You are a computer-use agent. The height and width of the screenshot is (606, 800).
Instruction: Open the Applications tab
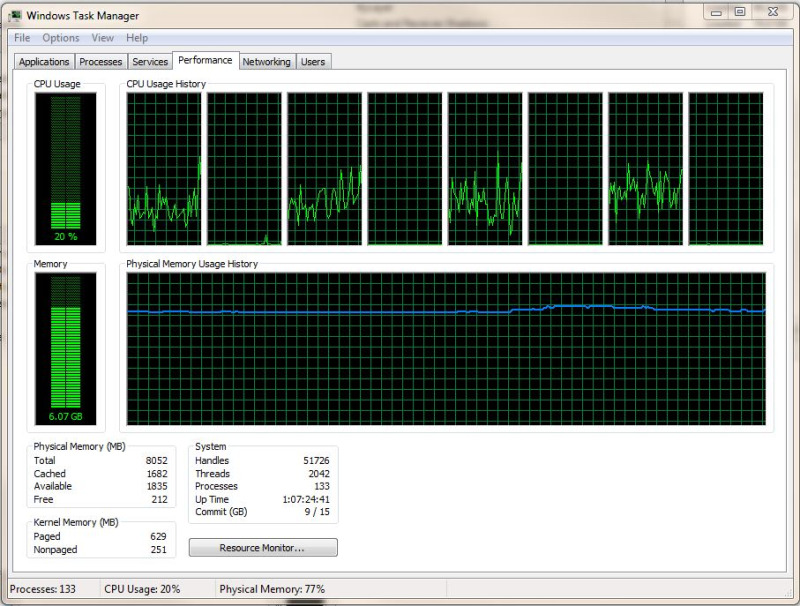coord(44,61)
